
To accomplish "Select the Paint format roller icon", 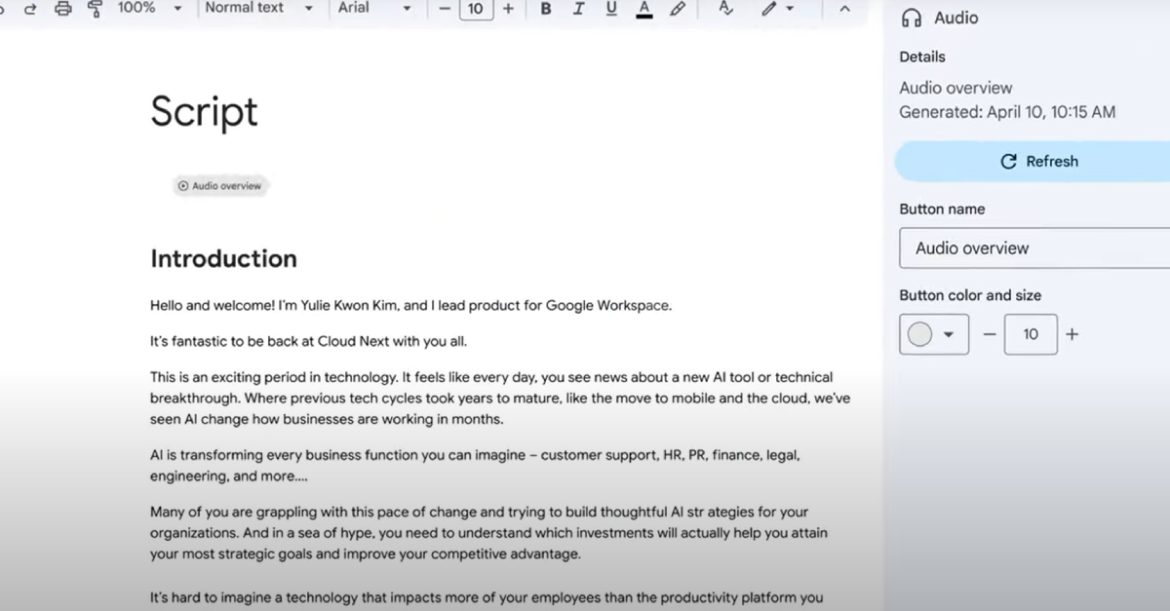I will click(x=95, y=9).
